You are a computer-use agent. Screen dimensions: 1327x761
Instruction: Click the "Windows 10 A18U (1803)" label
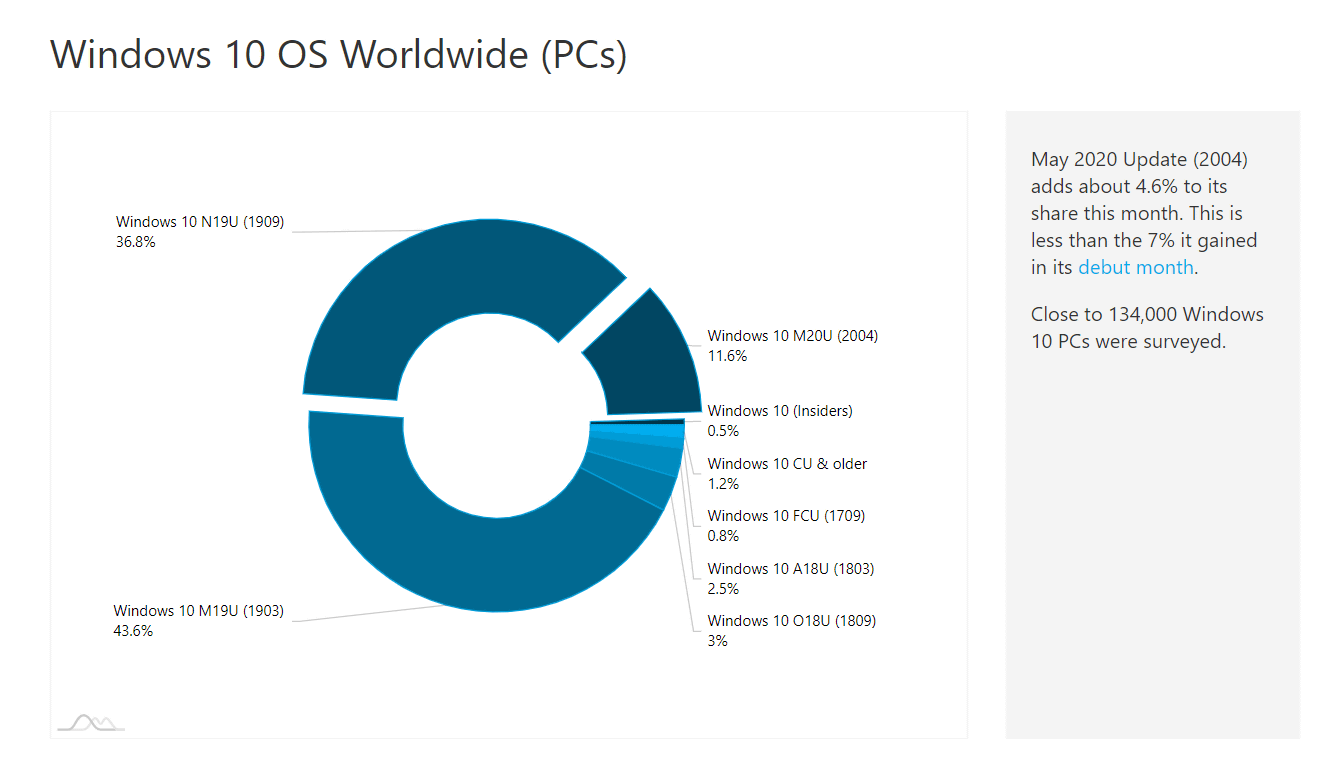coord(790,569)
